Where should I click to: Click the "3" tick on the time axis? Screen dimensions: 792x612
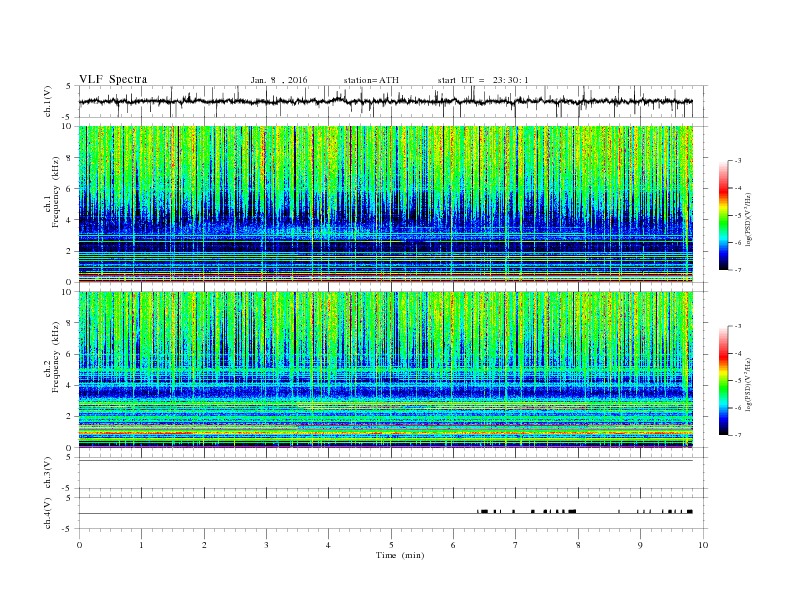pyautogui.click(x=266, y=545)
